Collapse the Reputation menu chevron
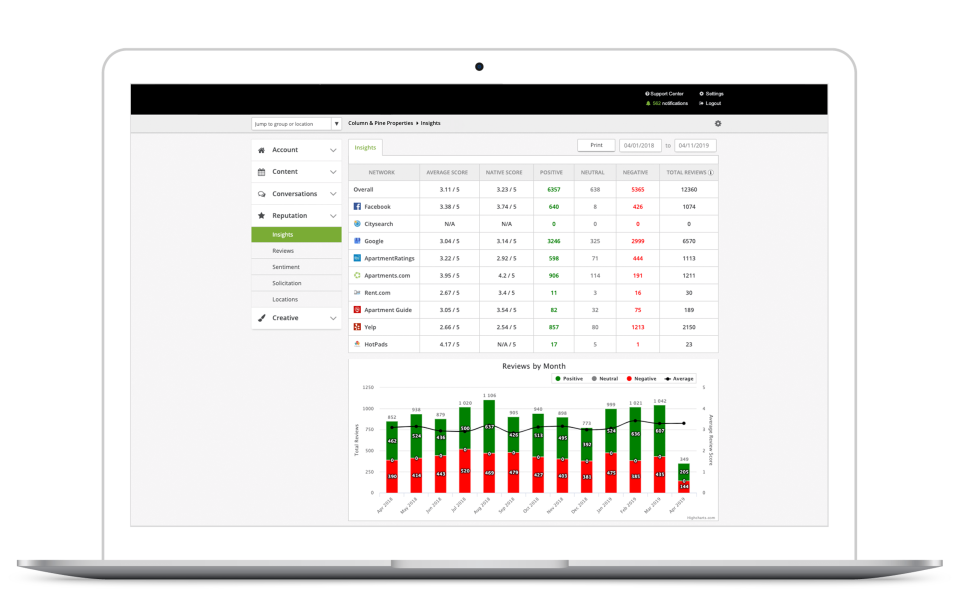Viewport: 960px width, 591px height. 333,216
